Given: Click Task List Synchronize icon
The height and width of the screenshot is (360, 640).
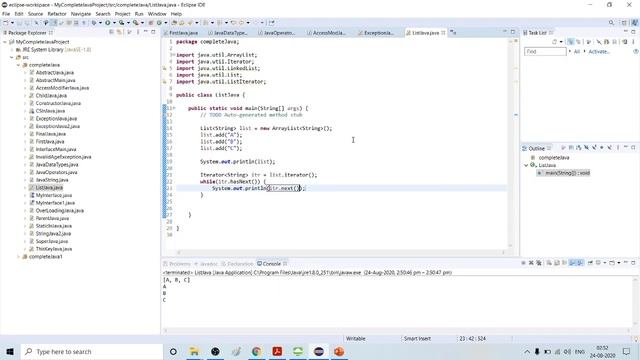Looking at the screenshot, I should pyautogui.click(x=625, y=42).
